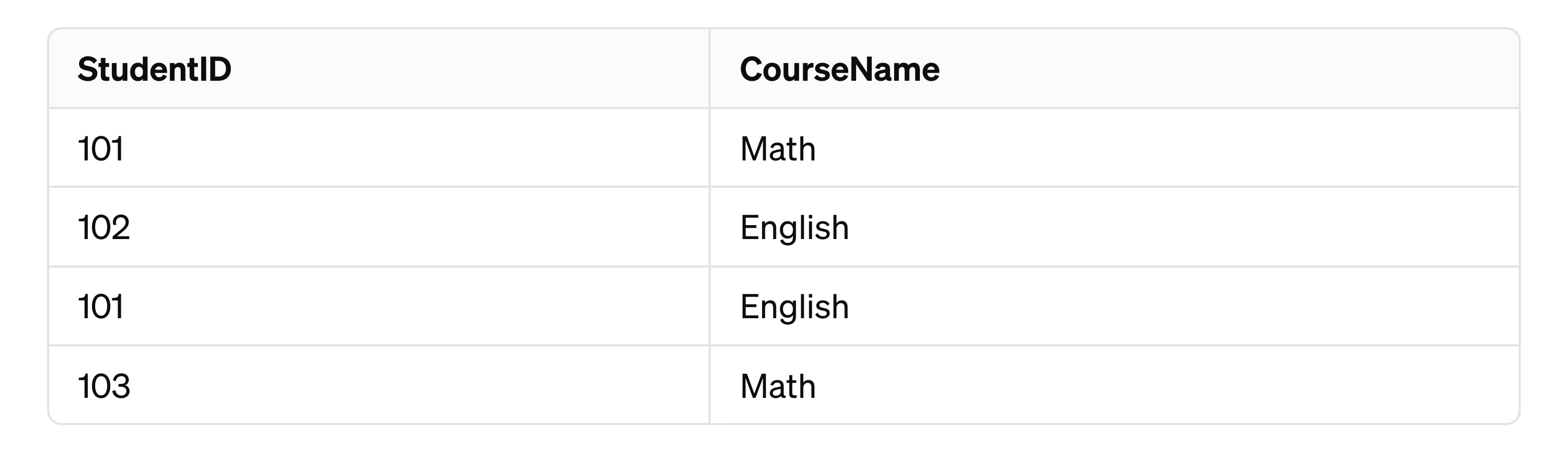Click the border line beneath the header row

coord(784,109)
